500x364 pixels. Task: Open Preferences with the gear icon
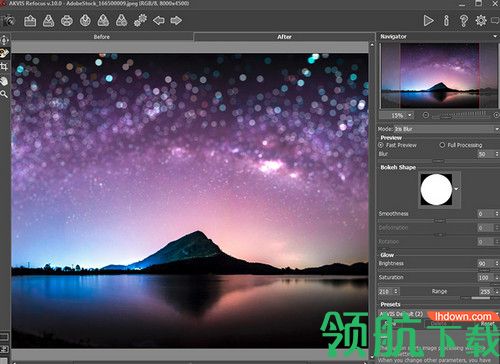coord(481,21)
